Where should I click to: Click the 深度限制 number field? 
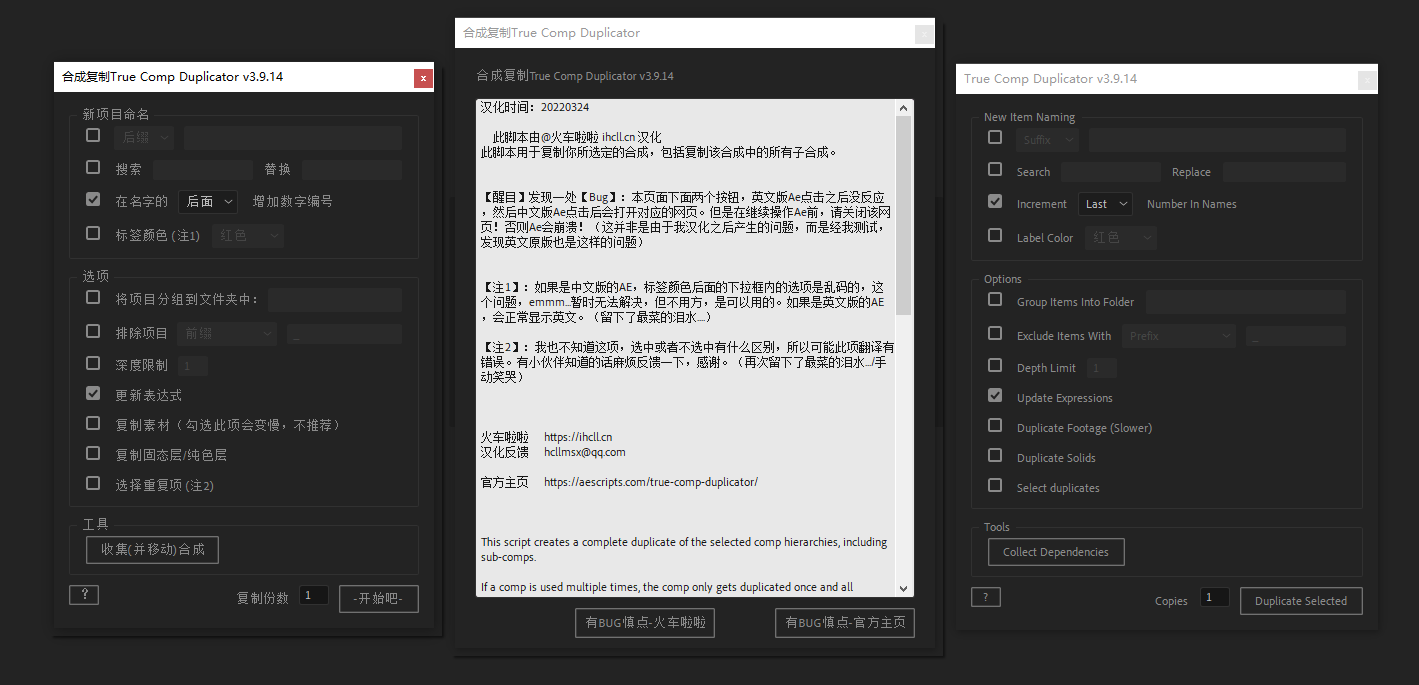(193, 366)
